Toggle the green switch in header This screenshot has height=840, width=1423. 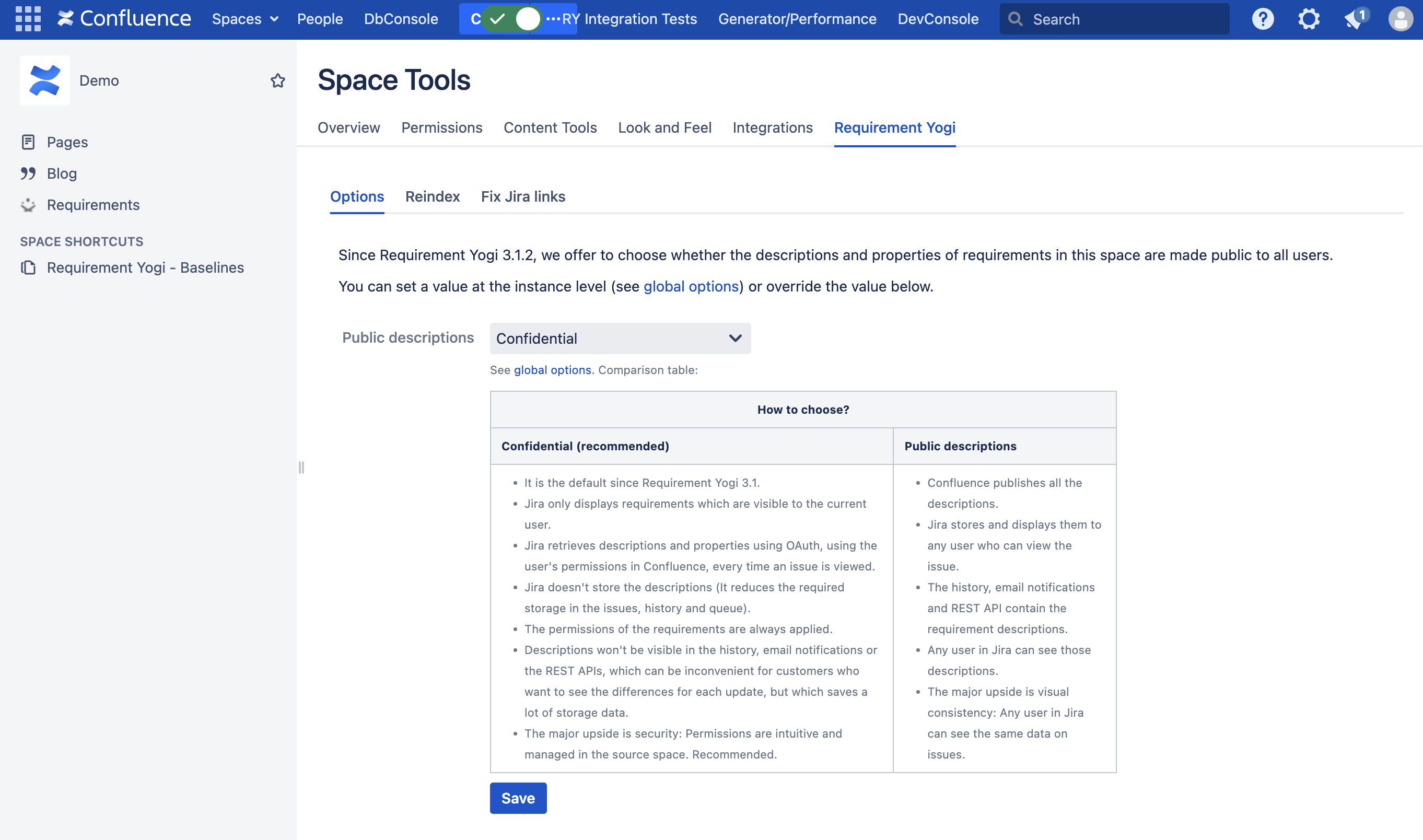[x=512, y=19]
